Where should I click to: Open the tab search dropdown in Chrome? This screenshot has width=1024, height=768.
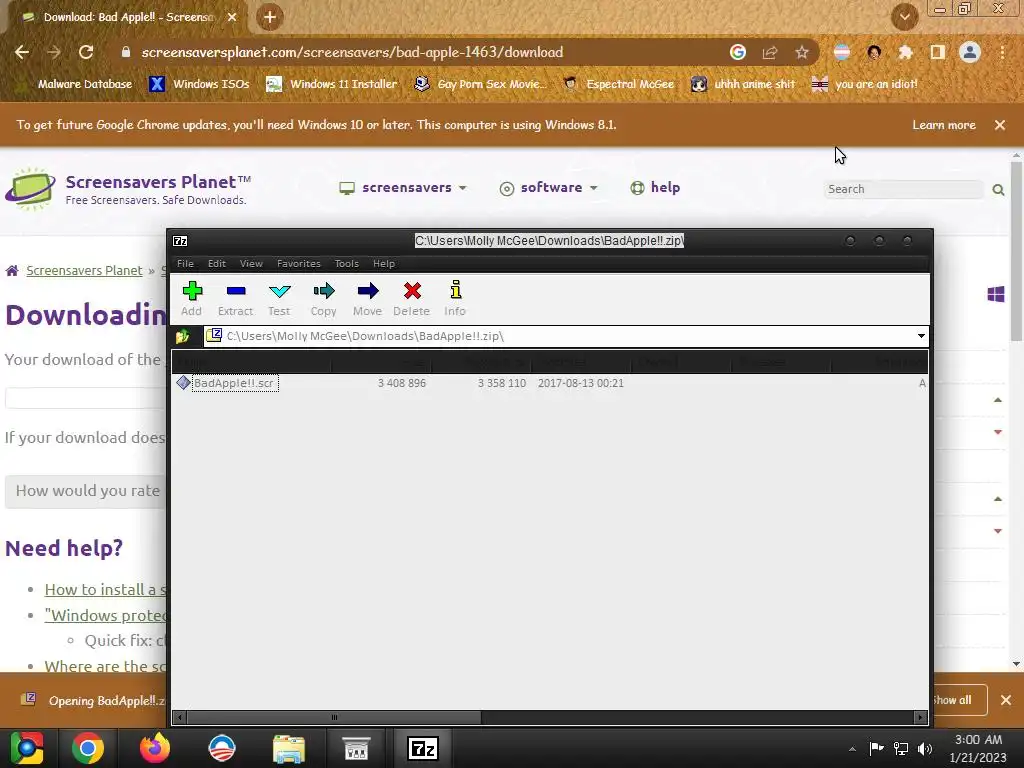(x=904, y=17)
